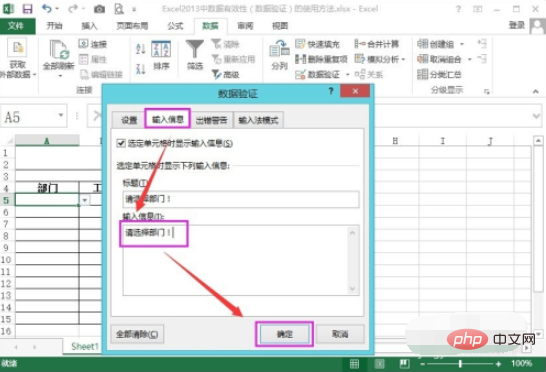This screenshot has width=546, height=372.
Task: Open the Name Box dropdown arrow
Action: pyautogui.click(x=61, y=116)
